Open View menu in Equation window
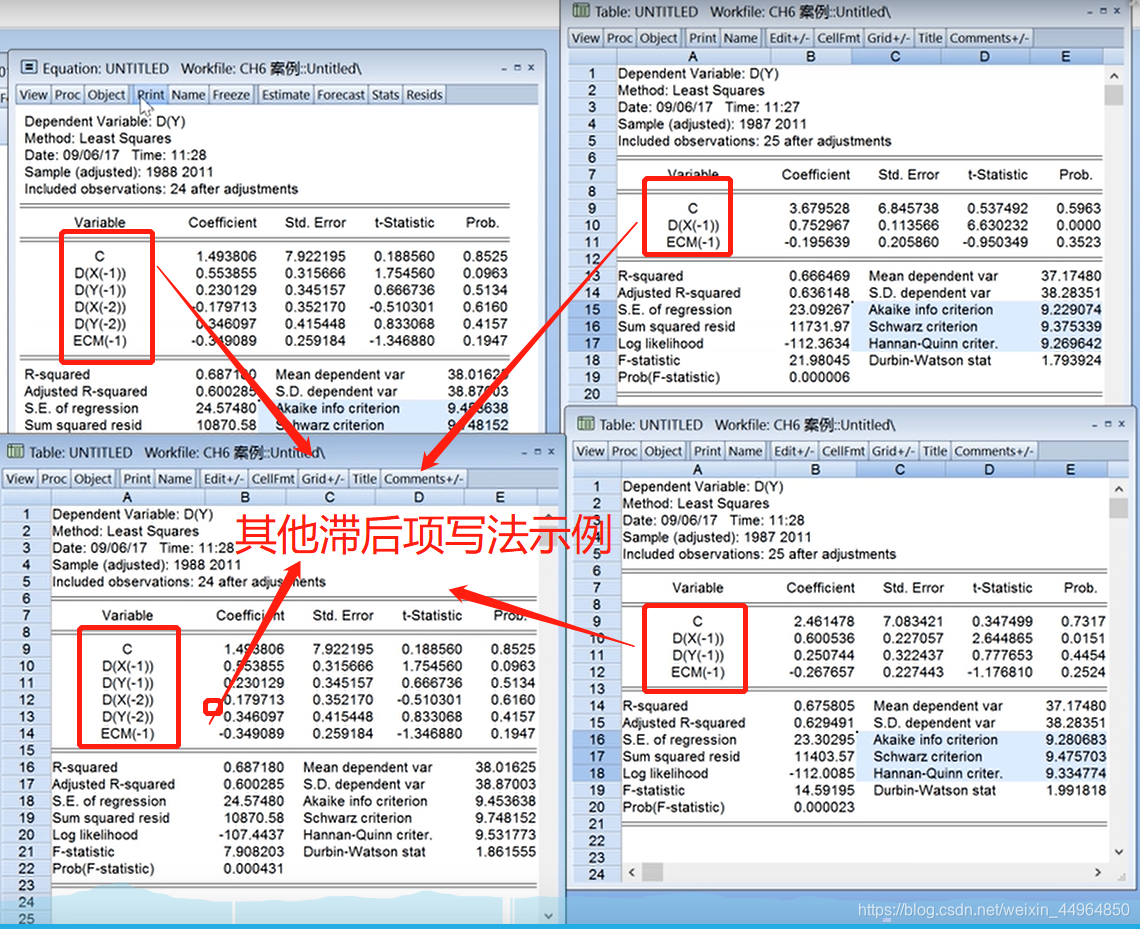 point(33,94)
